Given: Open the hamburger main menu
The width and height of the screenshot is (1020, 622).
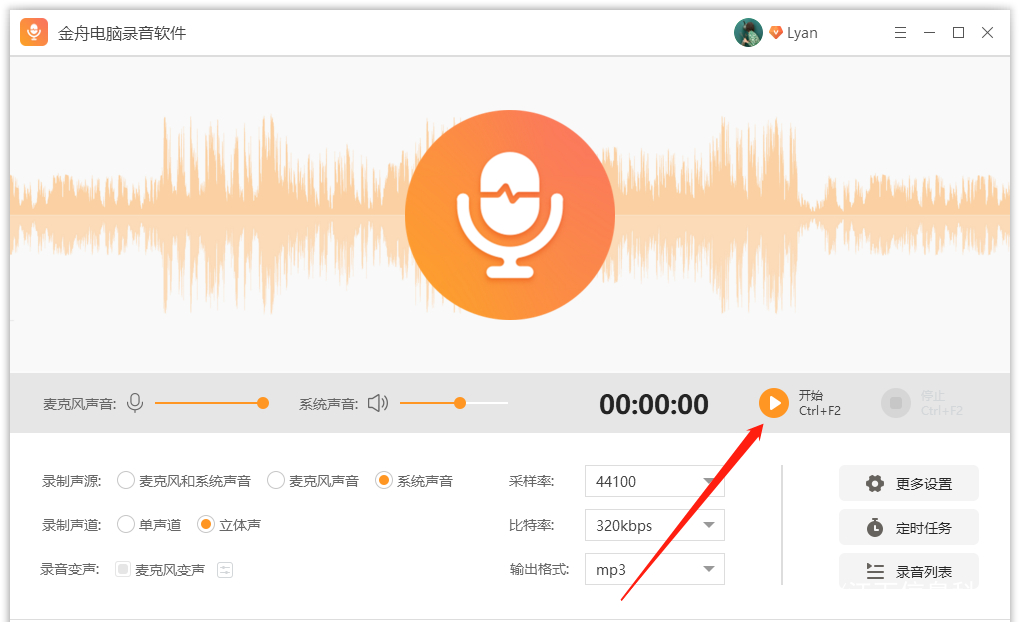Looking at the screenshot, I should point(900,33).
